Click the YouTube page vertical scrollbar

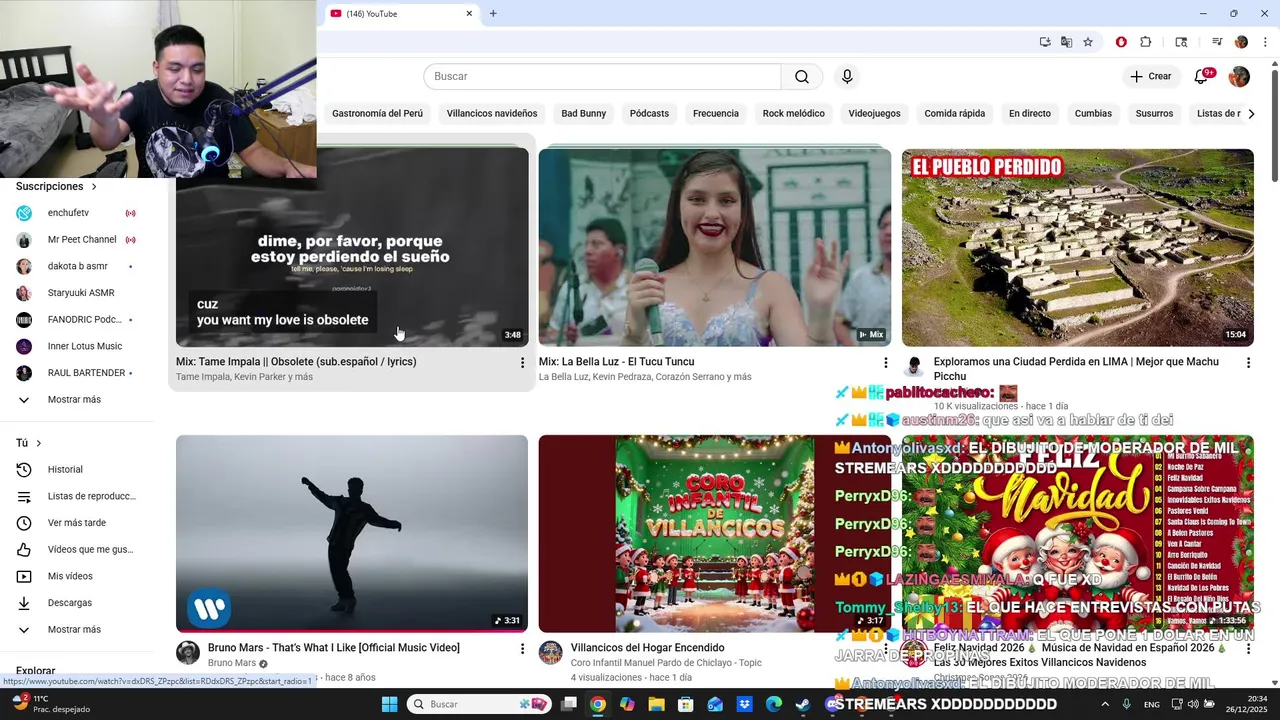(x=1274, y=125)
